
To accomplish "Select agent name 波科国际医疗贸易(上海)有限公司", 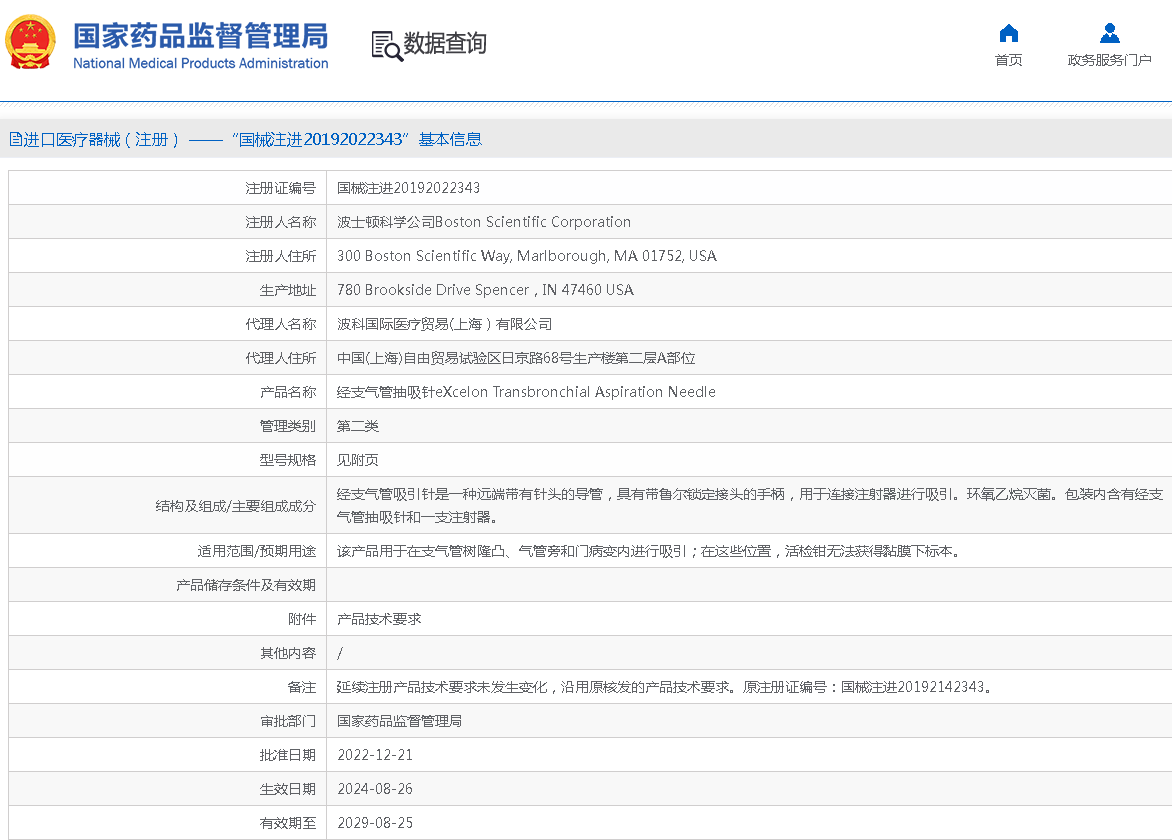I will click(444, 324).
